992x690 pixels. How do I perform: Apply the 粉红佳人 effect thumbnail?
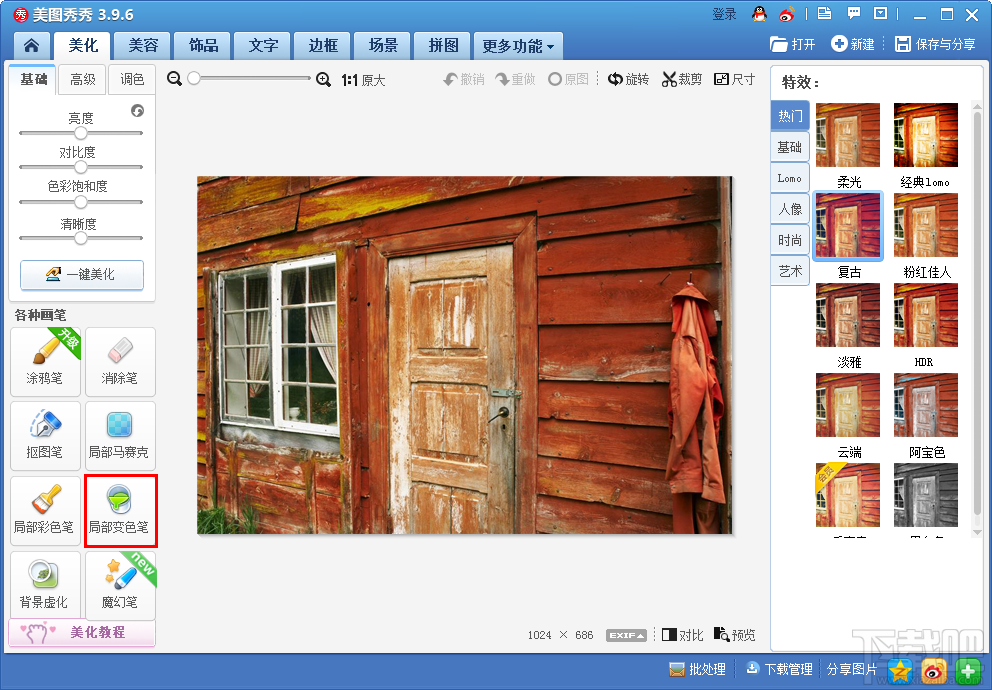pyautogui.click(x=926, y=225)
